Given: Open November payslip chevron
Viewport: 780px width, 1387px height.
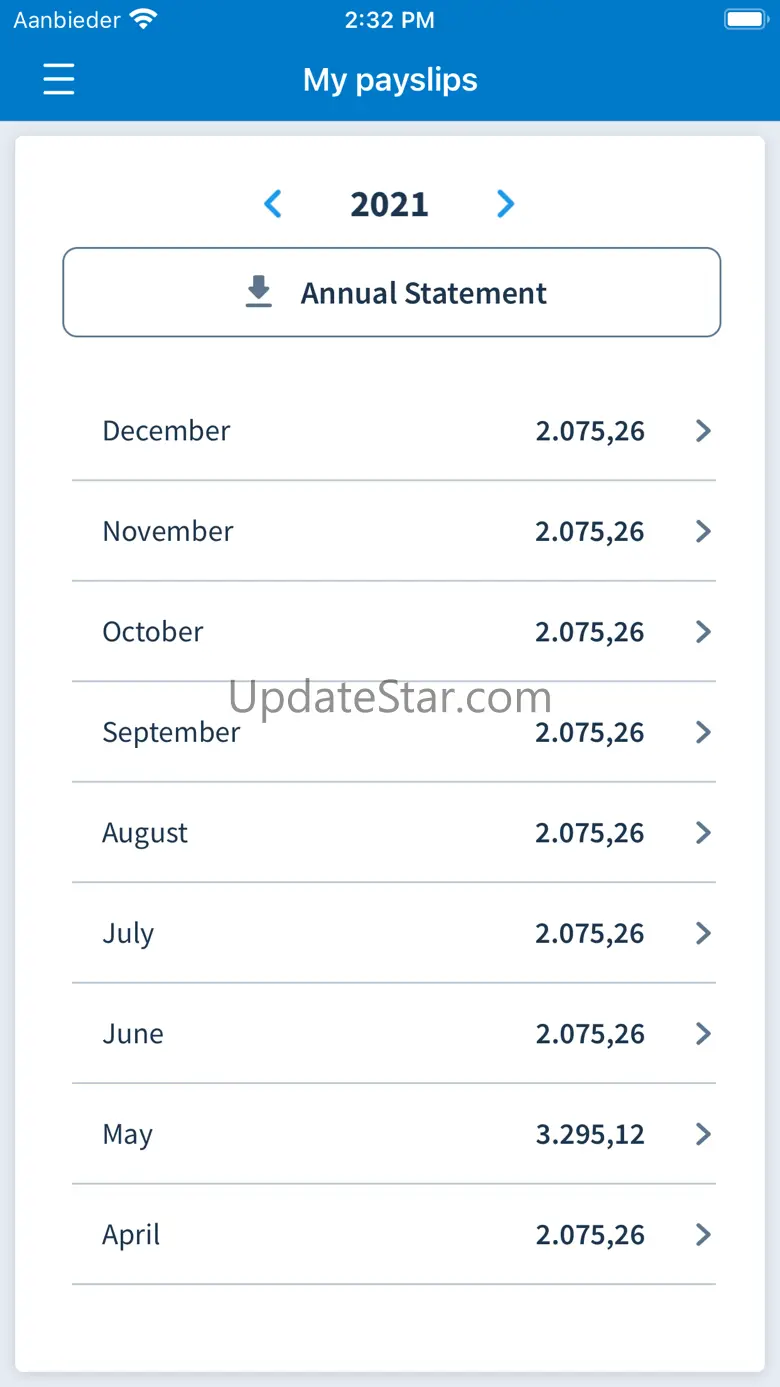Looking at the screenshot, I should pyautogui.click(x=703, y=531).
